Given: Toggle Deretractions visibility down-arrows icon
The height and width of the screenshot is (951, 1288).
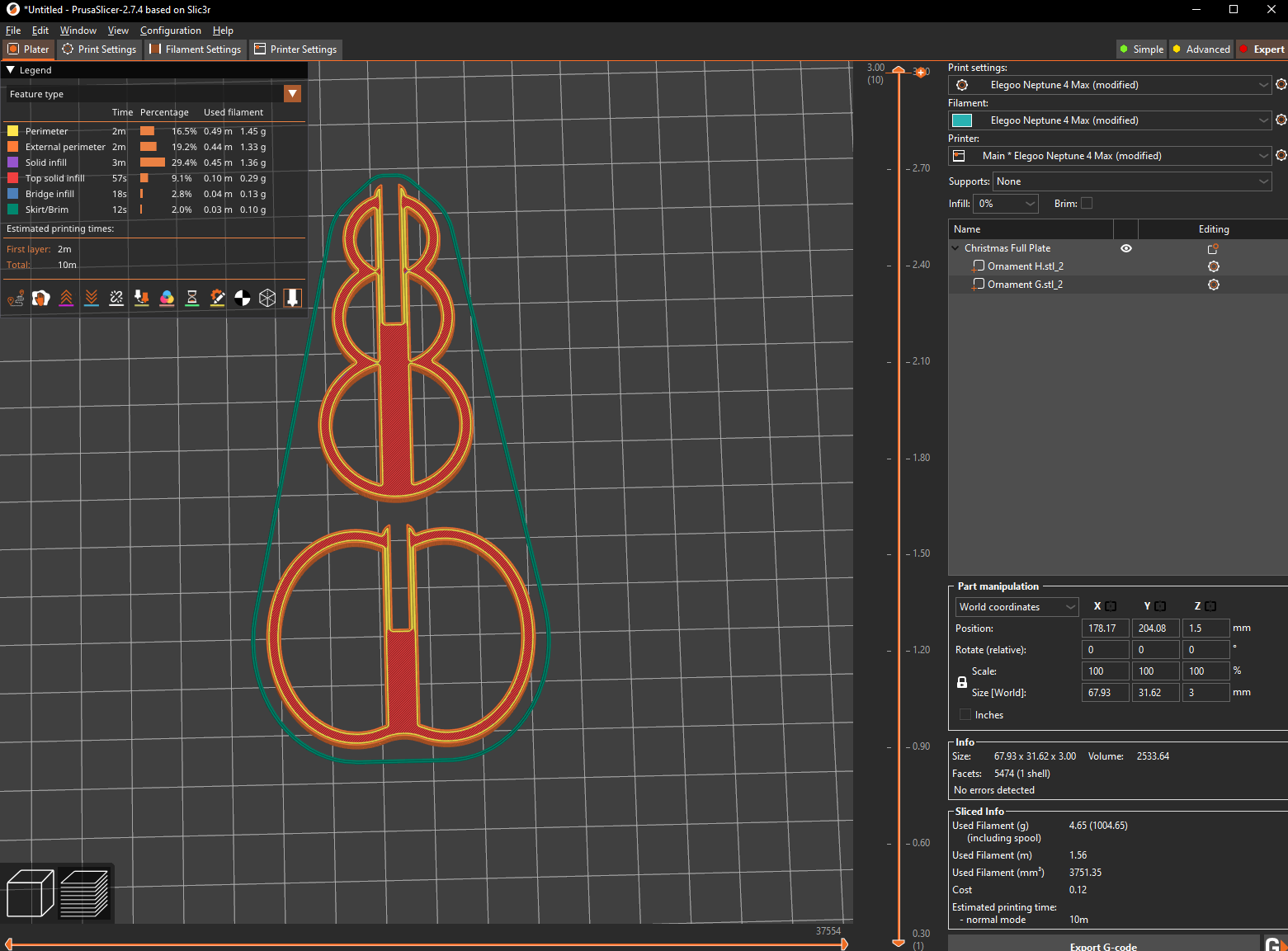Looking at the screenshot, I should coord(92,299).
